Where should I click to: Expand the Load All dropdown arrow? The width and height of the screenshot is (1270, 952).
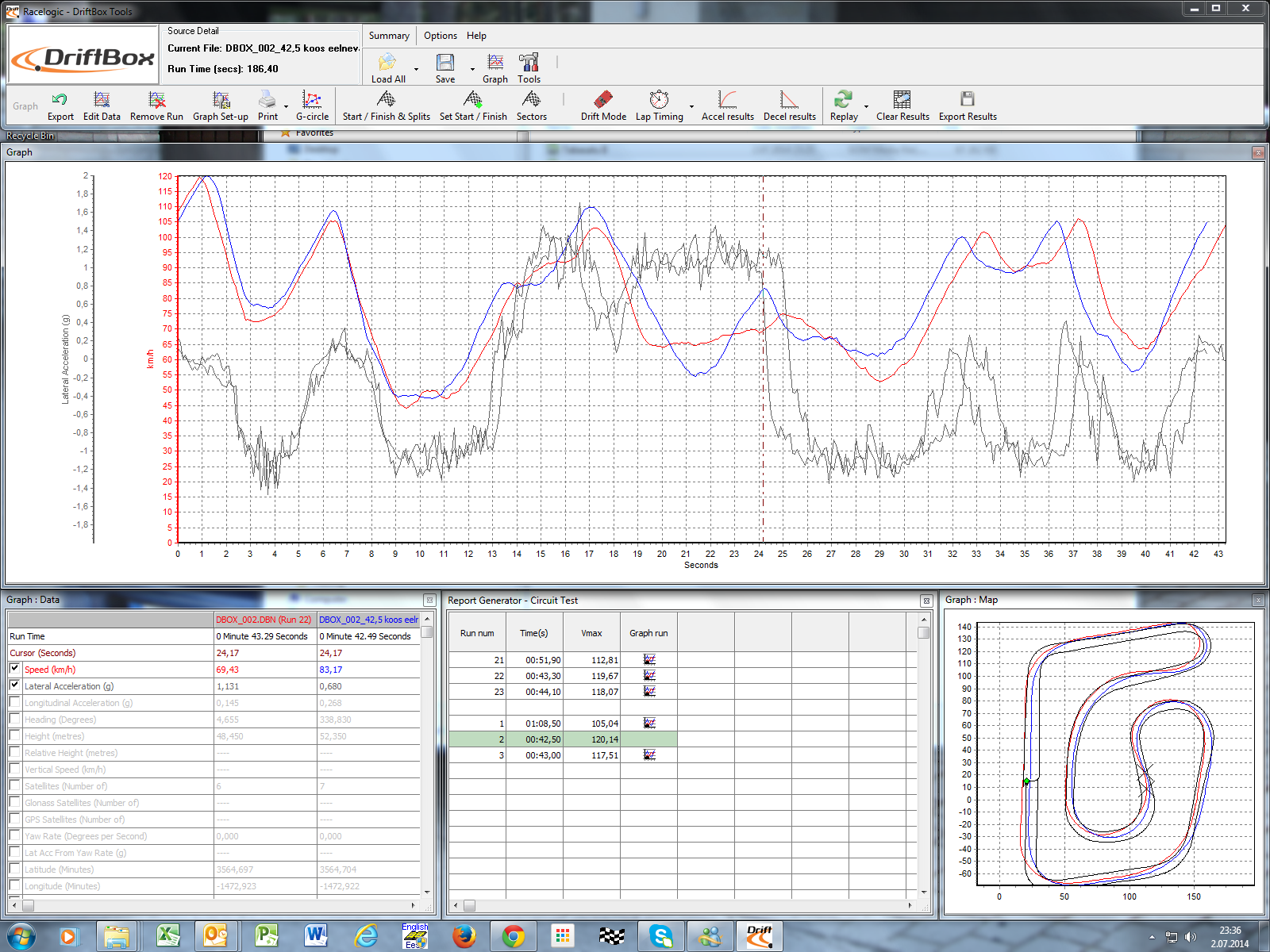pyautogui.click(x=416, y=69)
